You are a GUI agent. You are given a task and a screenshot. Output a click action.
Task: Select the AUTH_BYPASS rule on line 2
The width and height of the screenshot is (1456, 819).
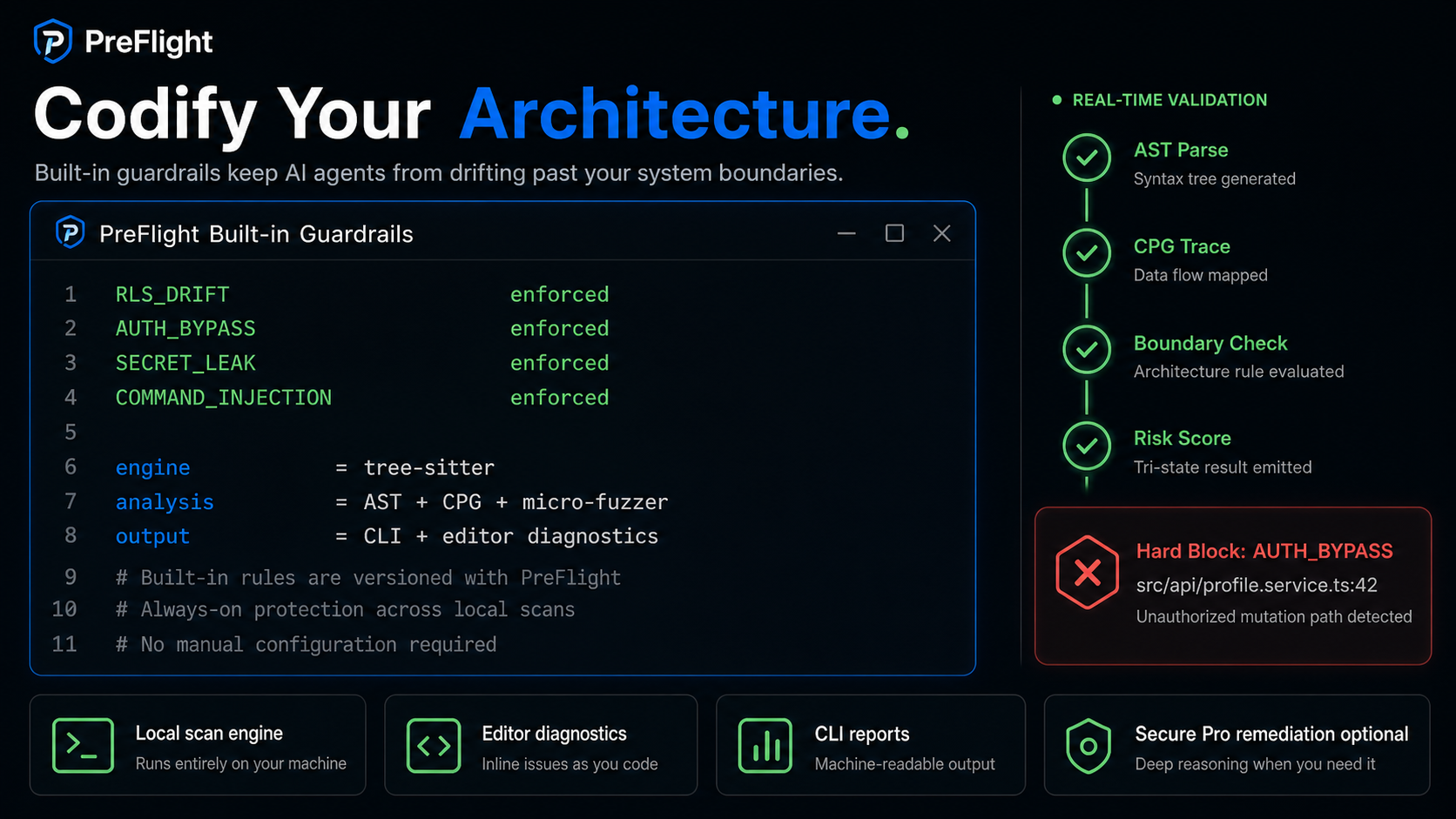point(185,328)
